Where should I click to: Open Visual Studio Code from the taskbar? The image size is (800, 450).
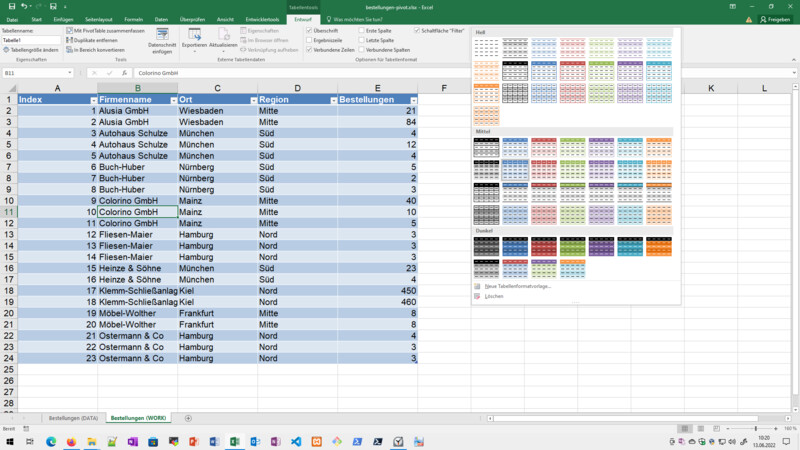click(x=296, y=441)
